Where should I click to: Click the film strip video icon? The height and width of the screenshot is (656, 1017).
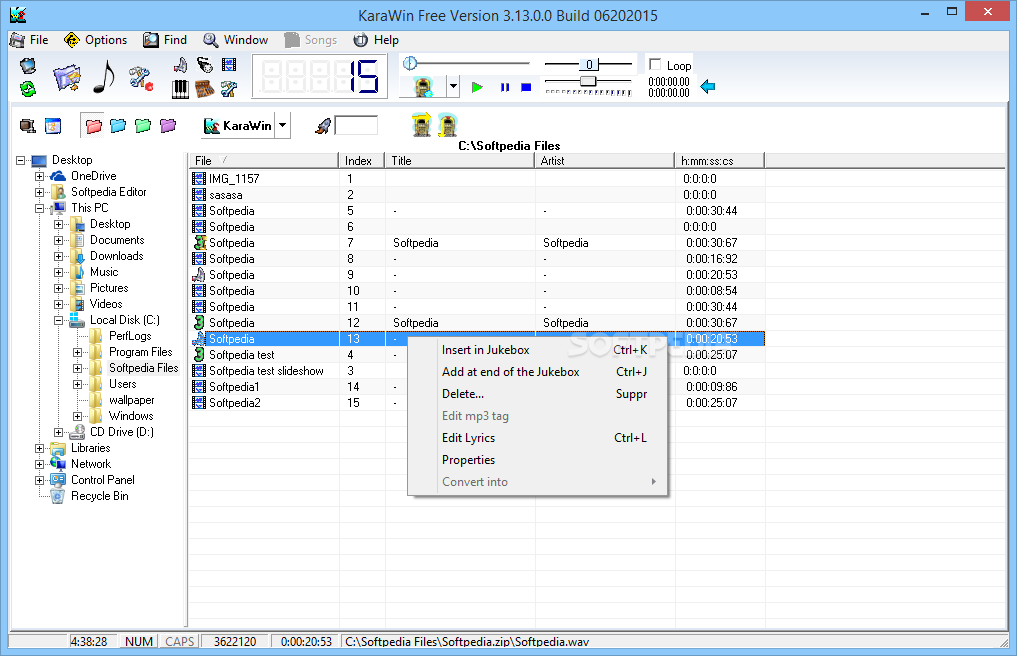pos(229,65)
